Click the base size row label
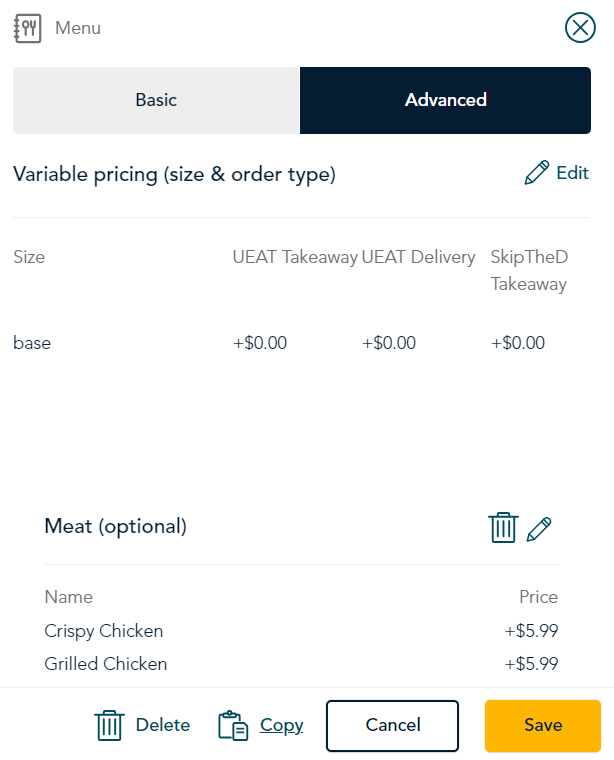 32,343
